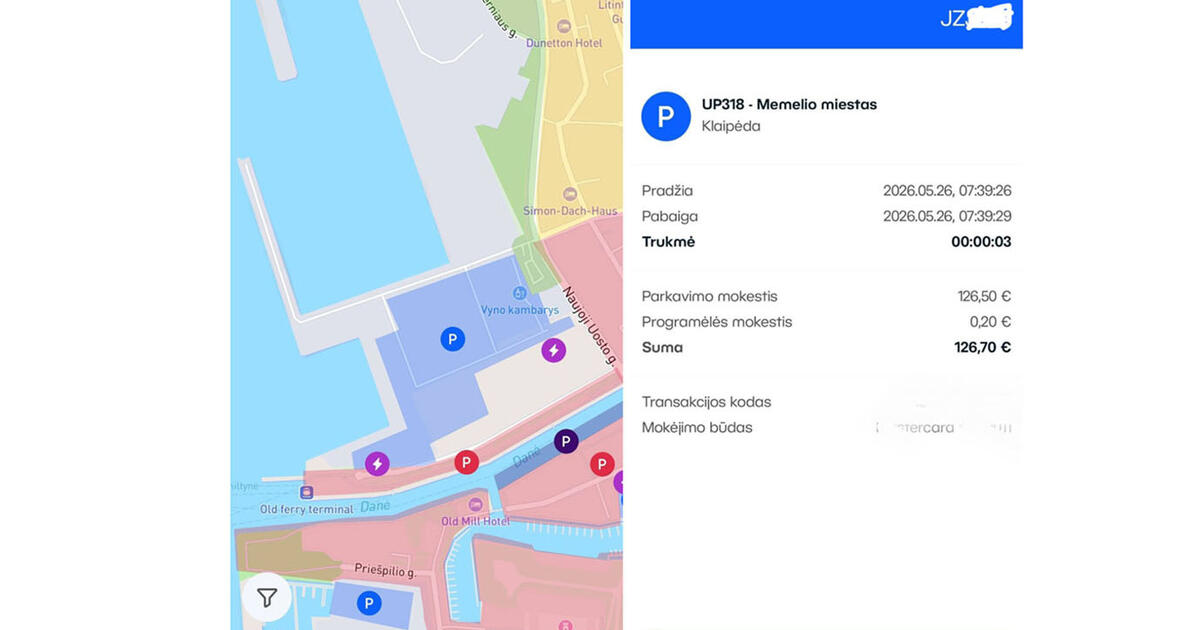
Task: Click the Trukmė value 00:00:03
Action: click(x=981, y=242)
